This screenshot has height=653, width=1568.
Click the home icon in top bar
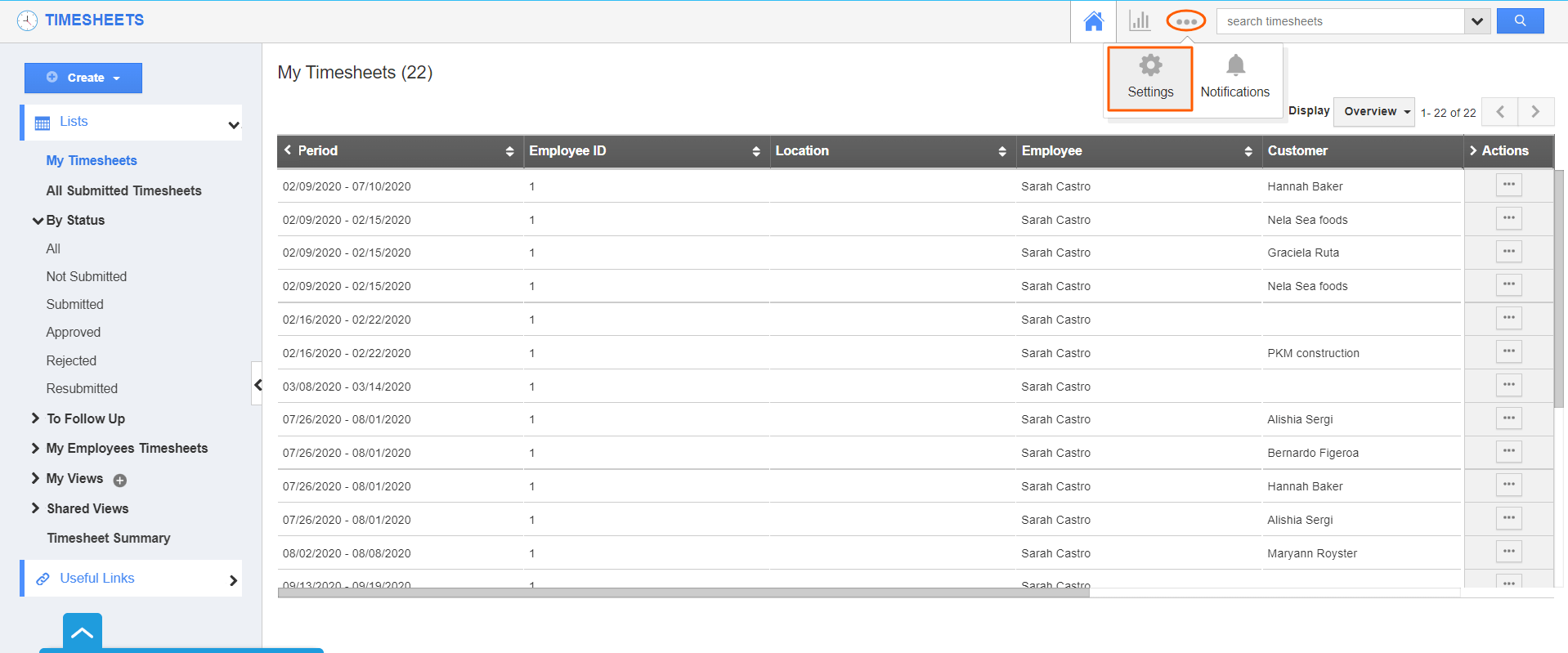coord(1093,21)
